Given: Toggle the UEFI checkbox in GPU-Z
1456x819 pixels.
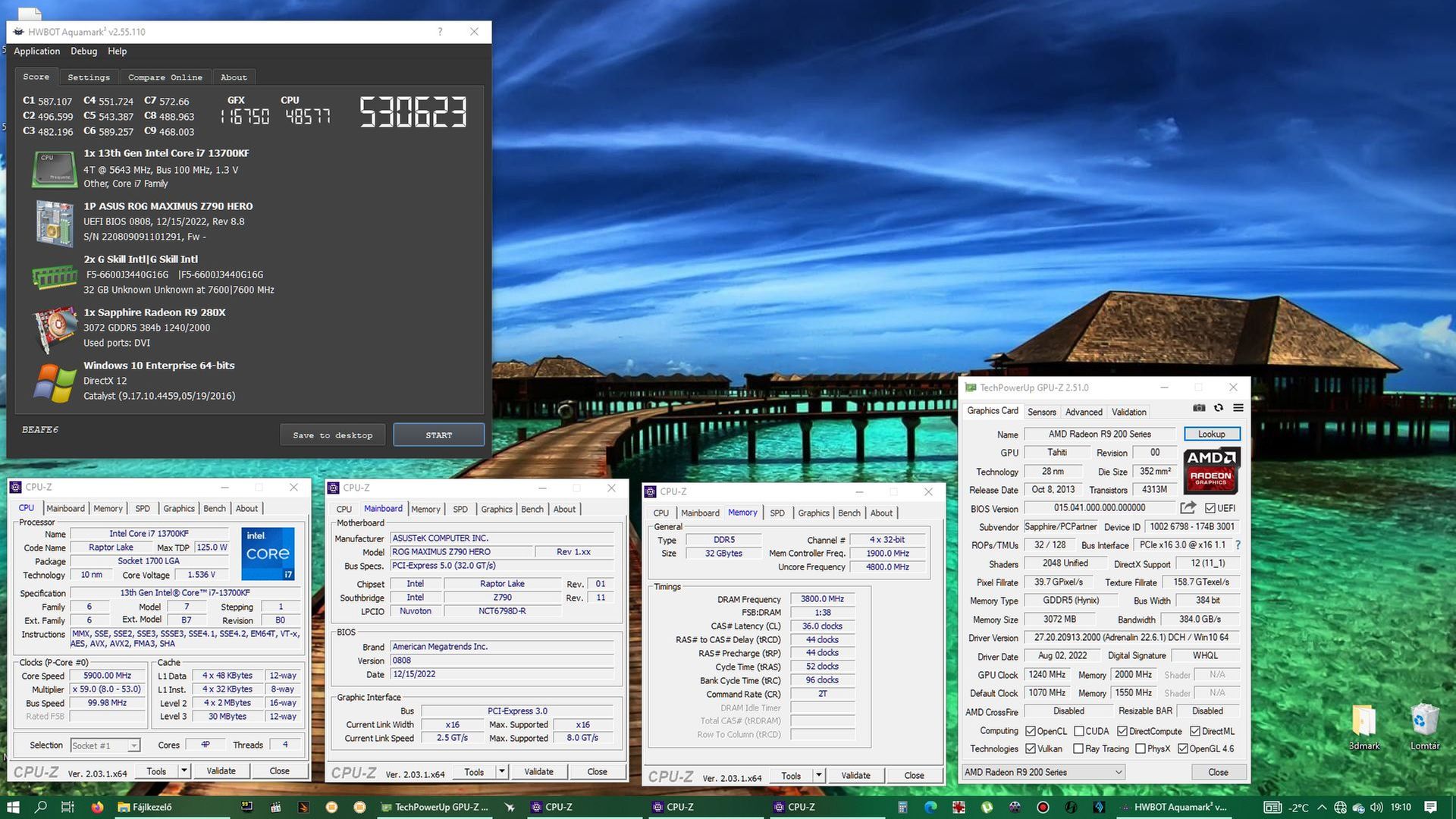Looking at the screenshot, I should 1210,508.
